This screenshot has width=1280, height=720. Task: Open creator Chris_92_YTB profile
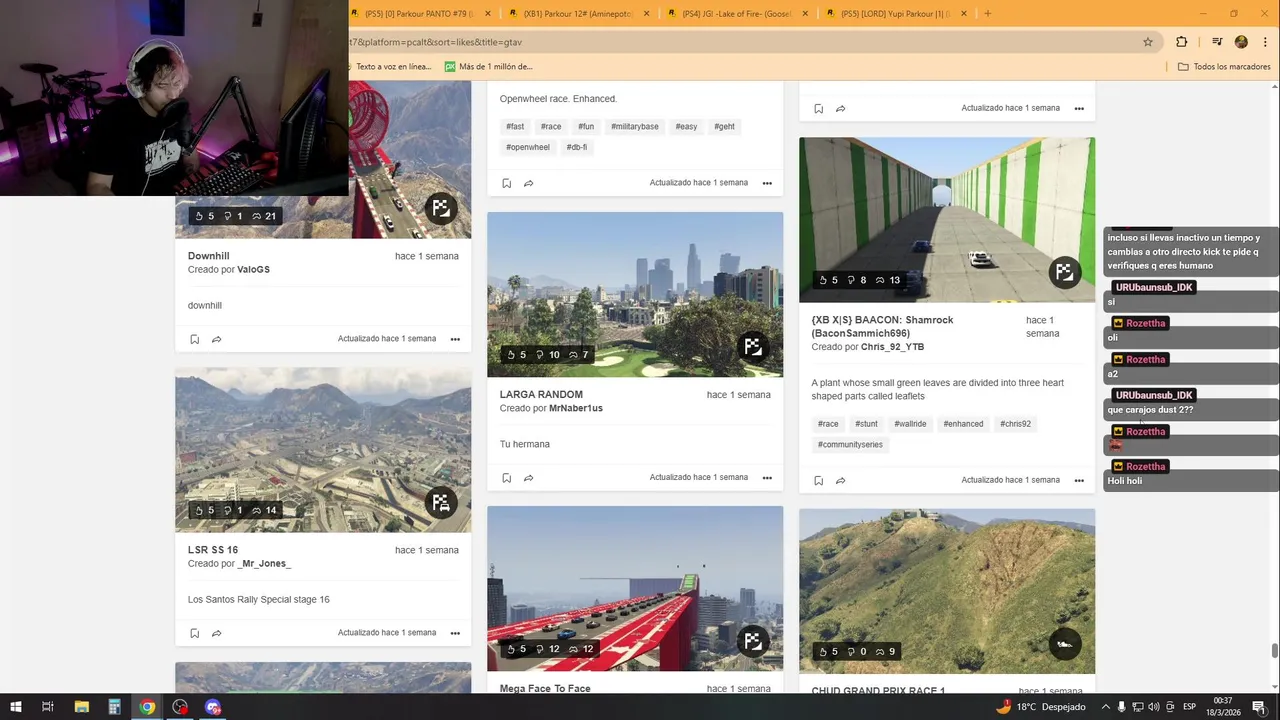pos(893,347)
